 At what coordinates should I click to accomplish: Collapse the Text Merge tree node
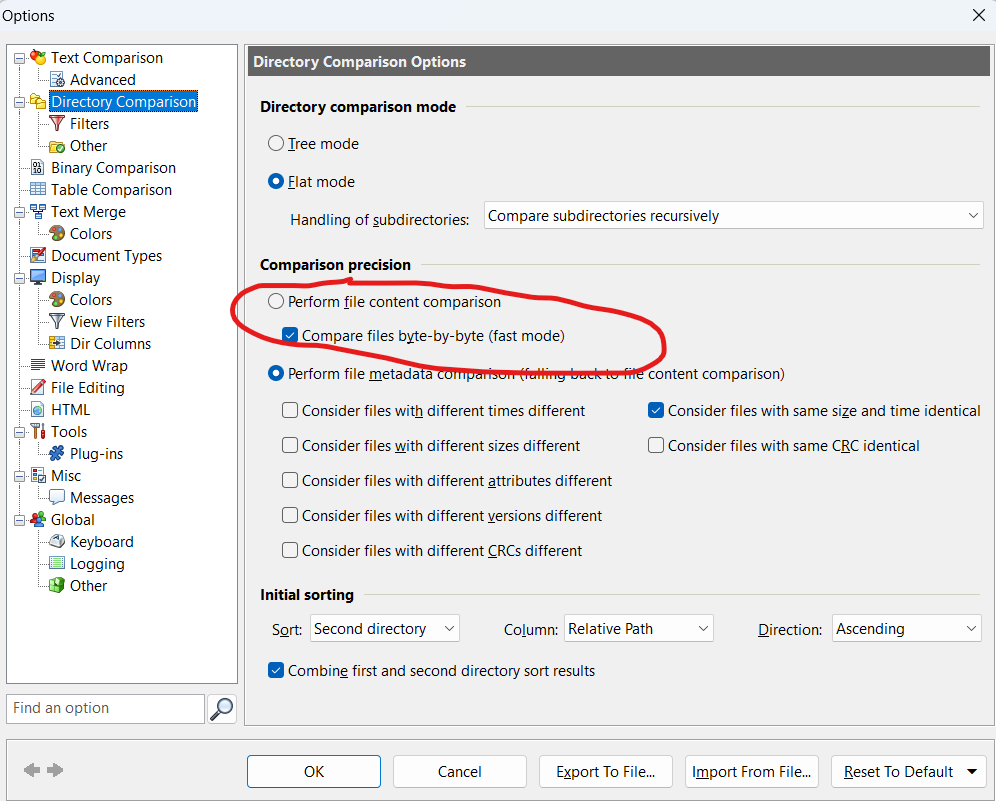click(x=20, y=212)
